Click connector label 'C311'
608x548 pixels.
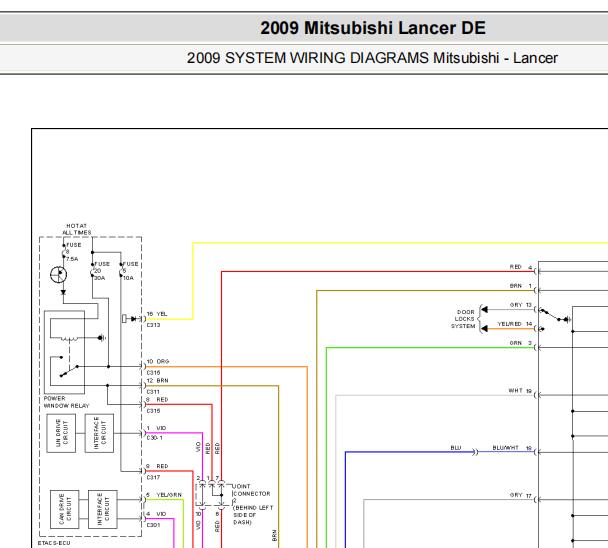click(x=153, y=392)
